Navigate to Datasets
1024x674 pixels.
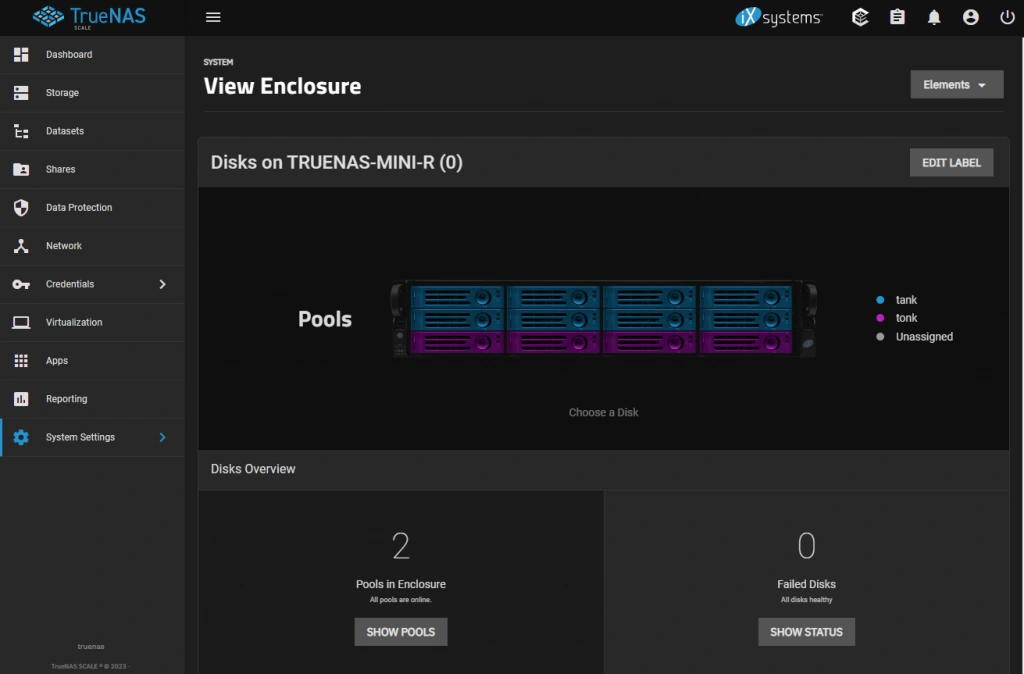[92, 131]
